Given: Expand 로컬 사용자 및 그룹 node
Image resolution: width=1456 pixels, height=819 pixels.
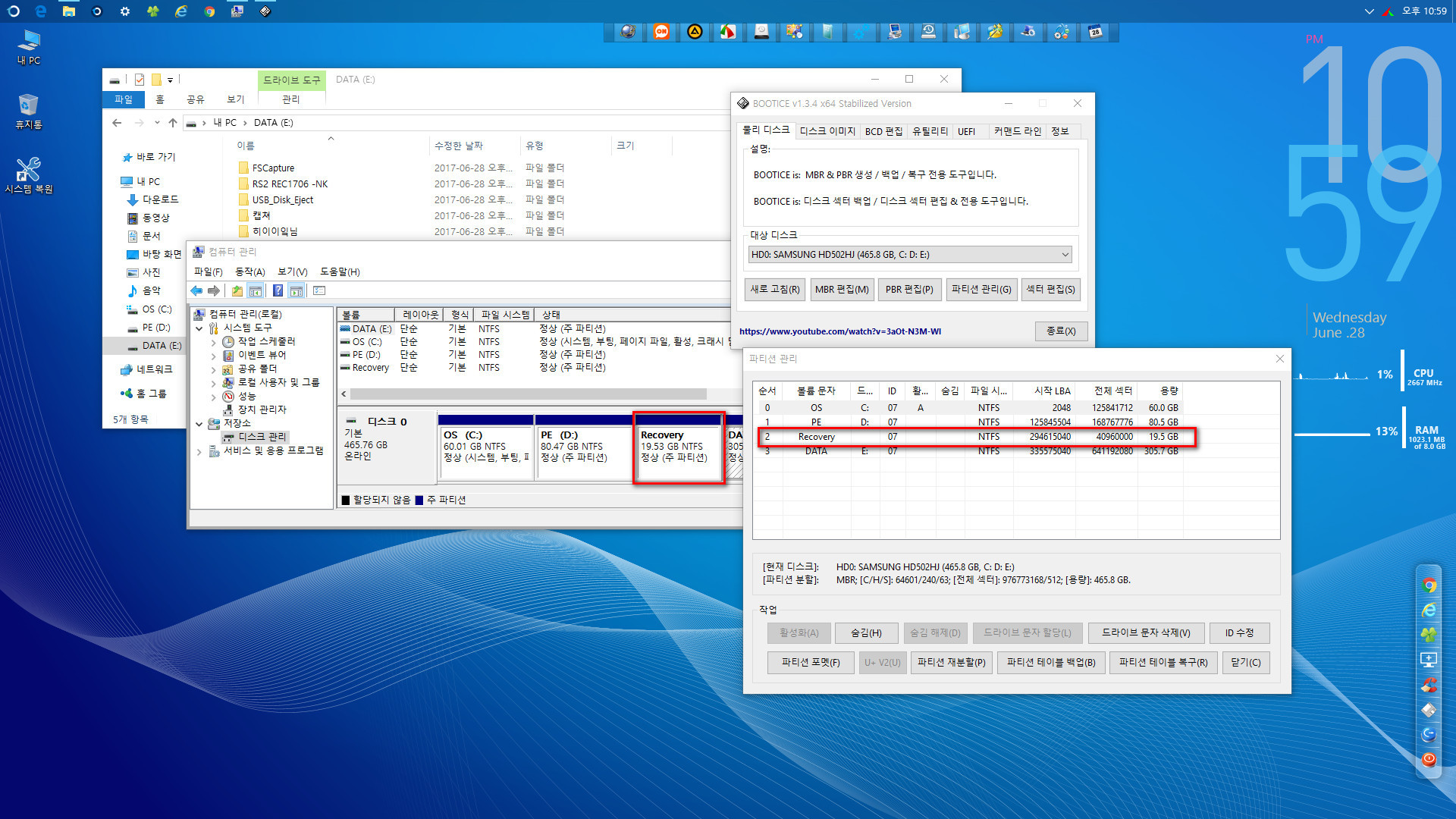Looking at the screenshot, I should [x=213, y=383].
